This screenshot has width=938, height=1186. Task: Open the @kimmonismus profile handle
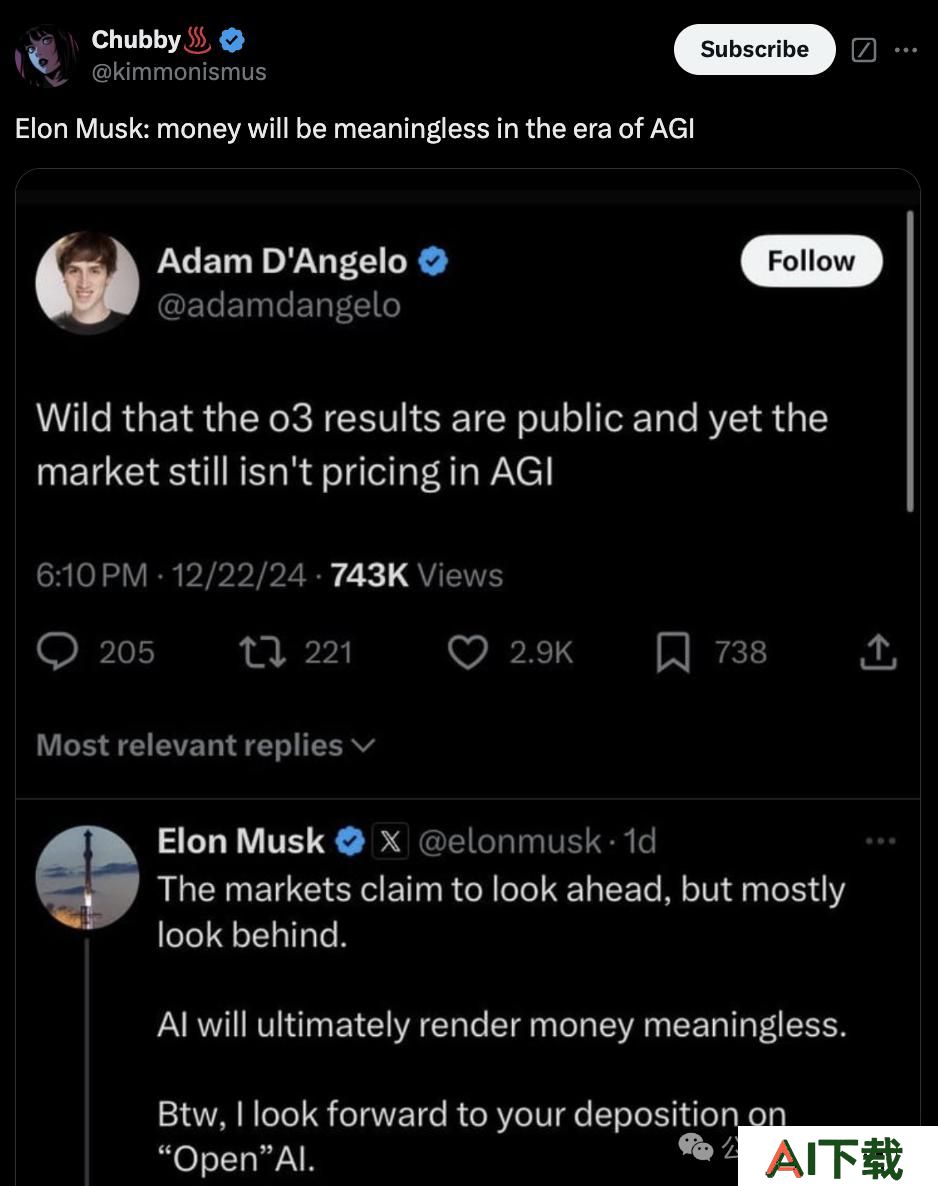coord(179,72)
